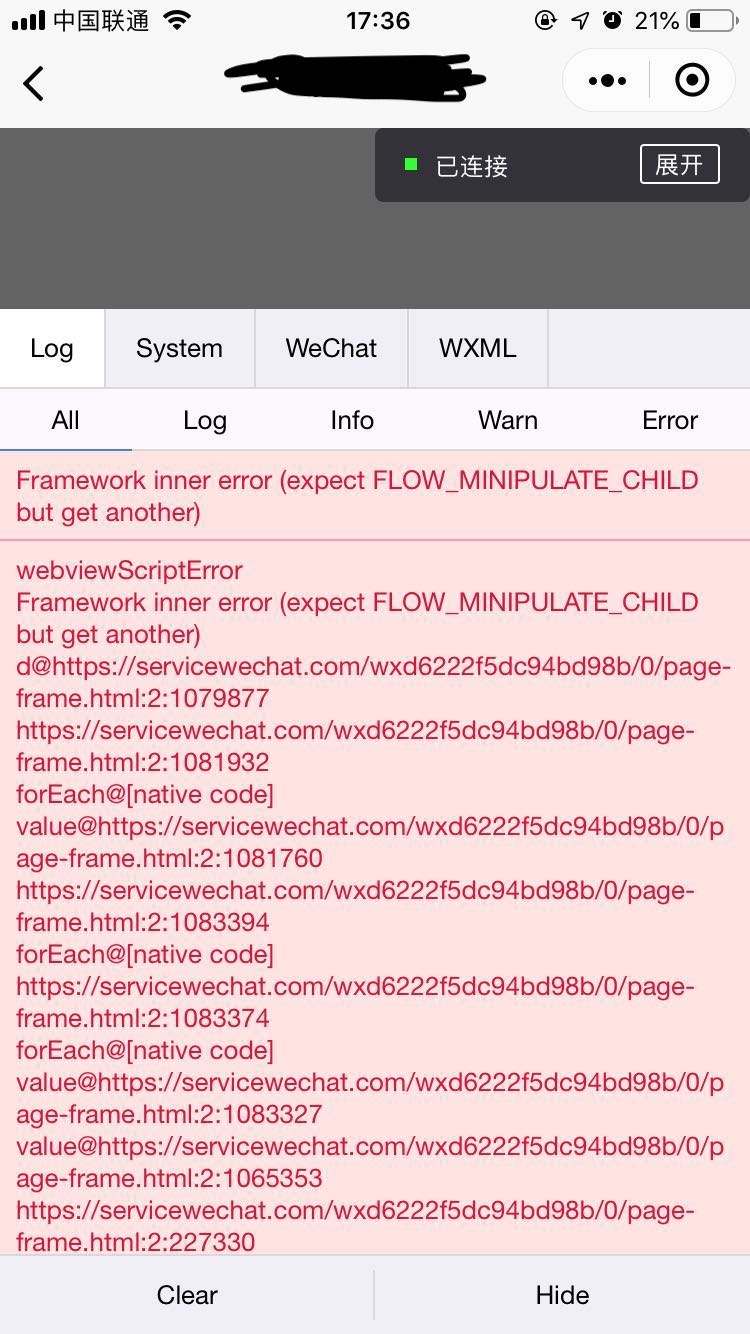Select the All filter tab
Image resolution: width=750 pixels, height=1334 pixels.
tap(65, 420)
